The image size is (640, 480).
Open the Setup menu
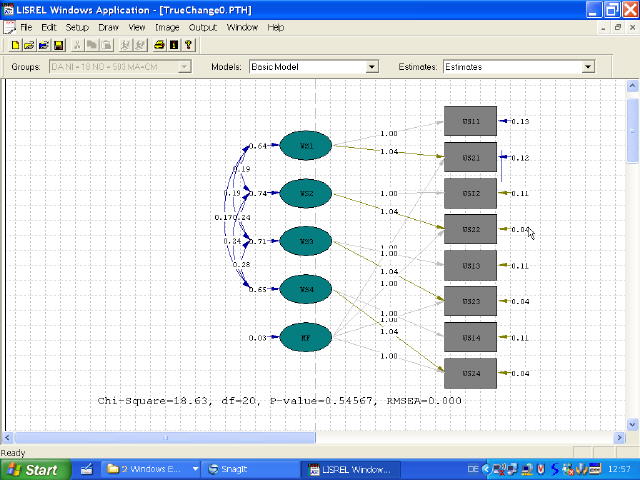click(77, 27)
